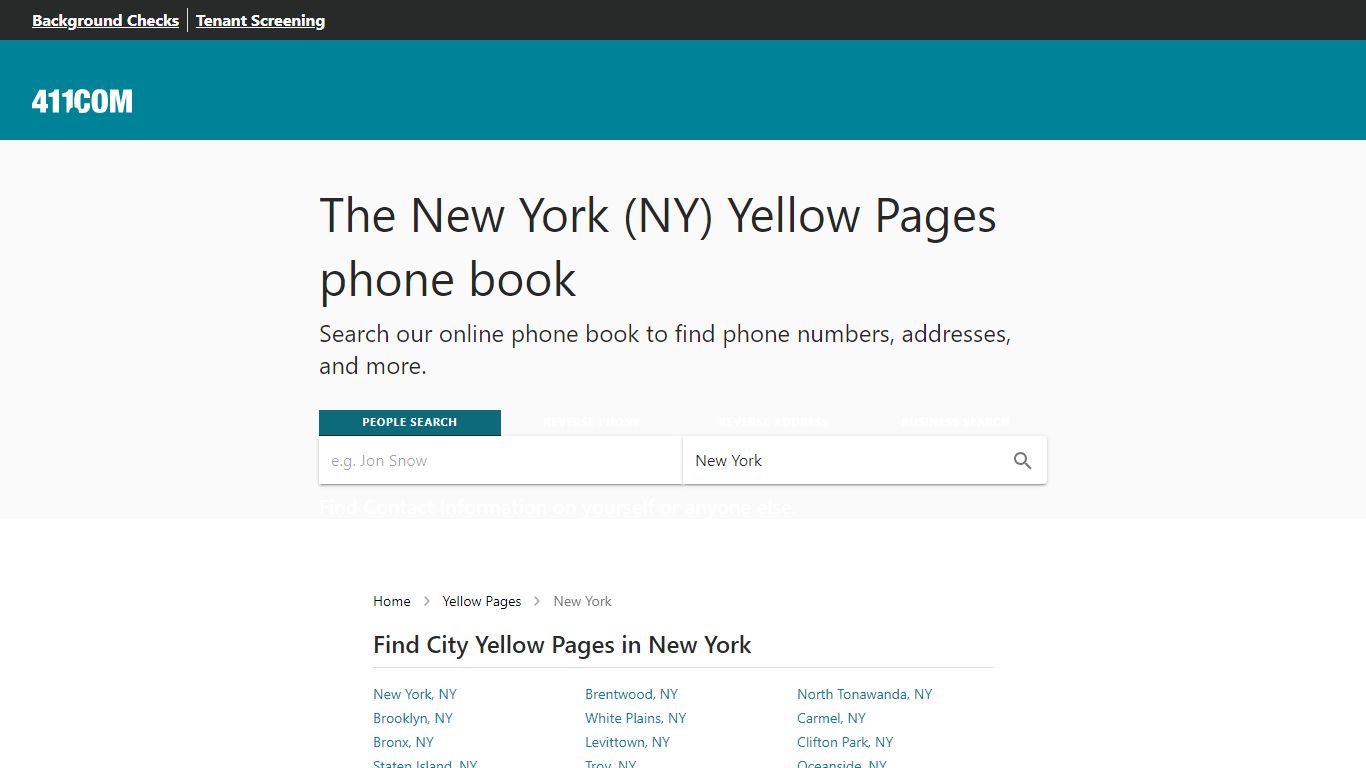Open the North Tonawanda, NY city link
Image resolution: width=1366 pixels, height=768 pixels.
point(864,694)
